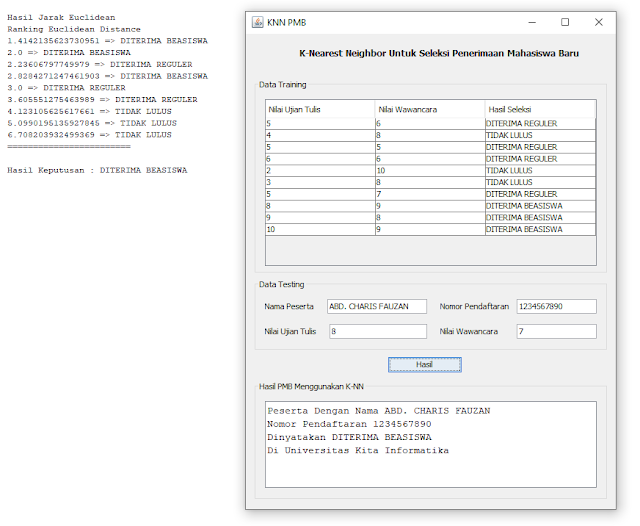The width and height of the screenshot is (640, 526).
Task: Select table row with Ujian 6, Wawancara 6
Action: [x=431, y=159]
